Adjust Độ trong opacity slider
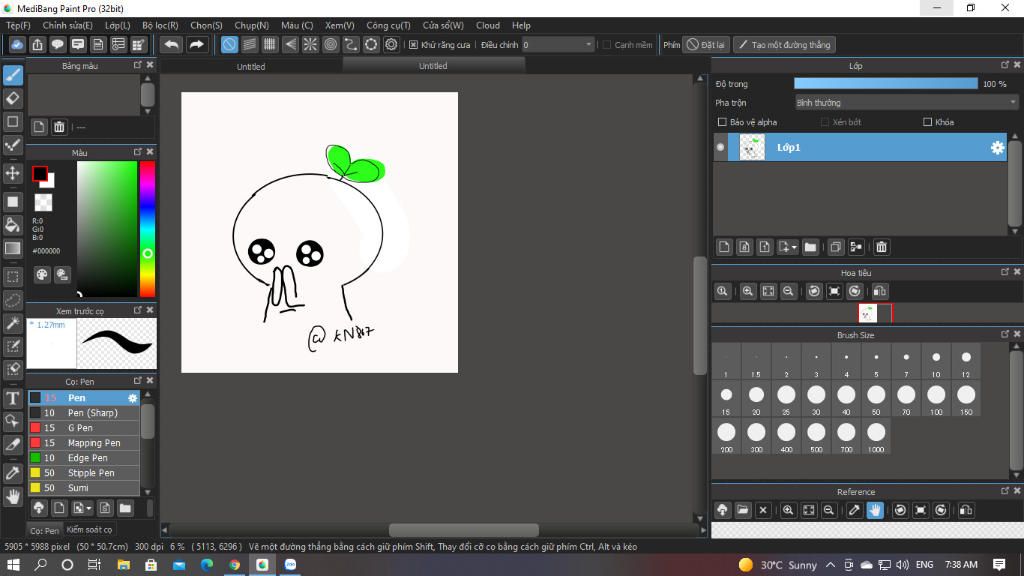The height and width of the screenshot is (576, 1024). tap(886, 84)
